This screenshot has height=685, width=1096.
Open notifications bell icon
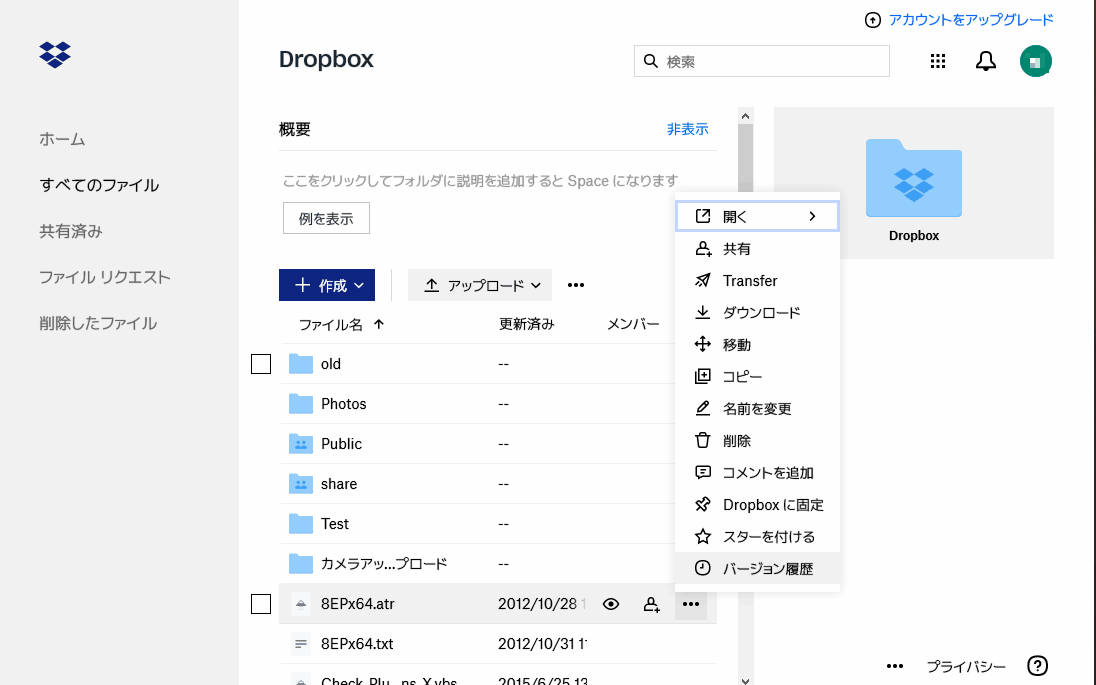point(986,62)
